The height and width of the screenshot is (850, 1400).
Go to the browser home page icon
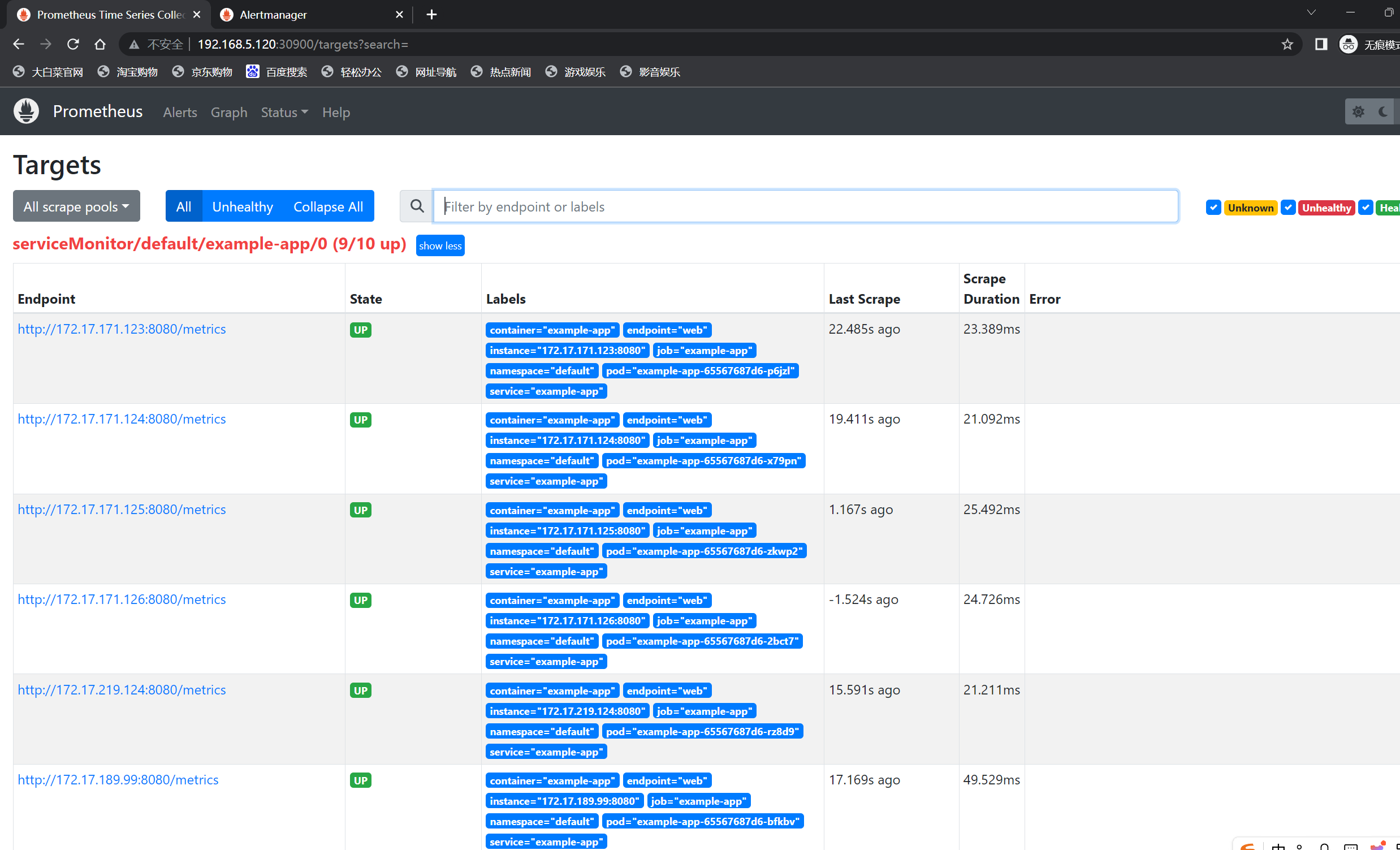click(x=100, y=44)
